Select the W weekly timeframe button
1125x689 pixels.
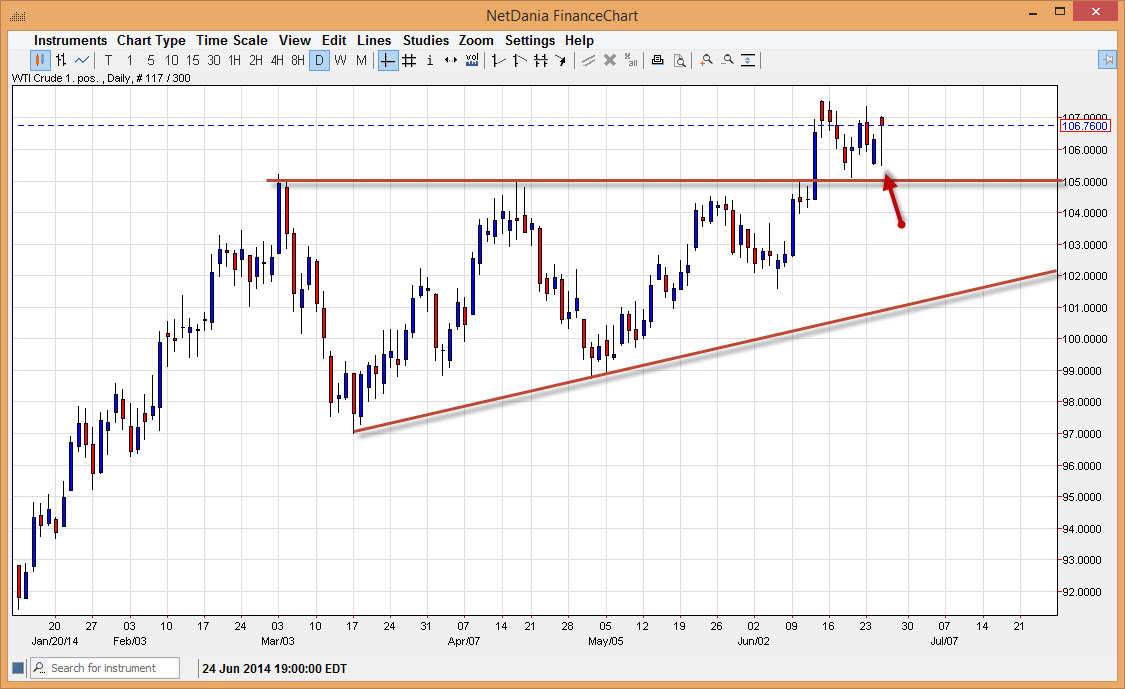tap(339, 60)
